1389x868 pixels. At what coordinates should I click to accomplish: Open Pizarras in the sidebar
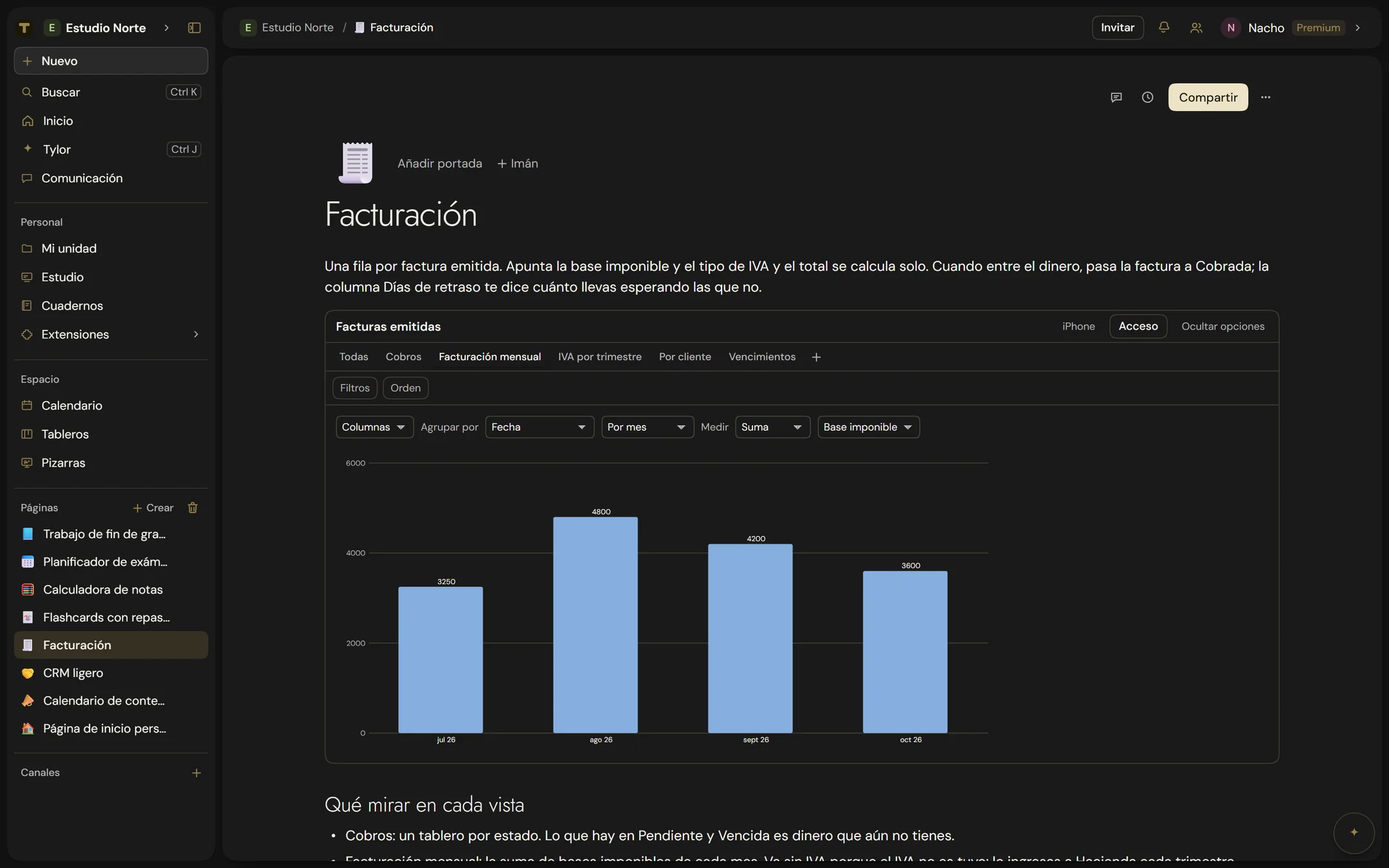(111, 463)
